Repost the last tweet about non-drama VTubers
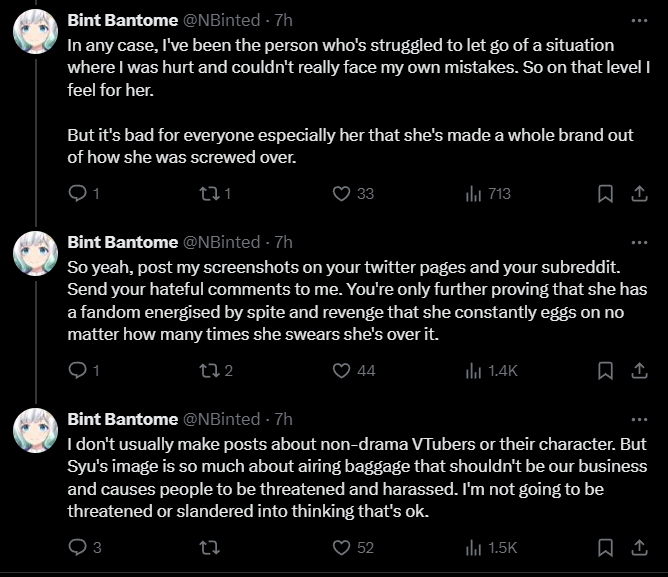This screenshot has height=577, width=668. pos(210,548)
